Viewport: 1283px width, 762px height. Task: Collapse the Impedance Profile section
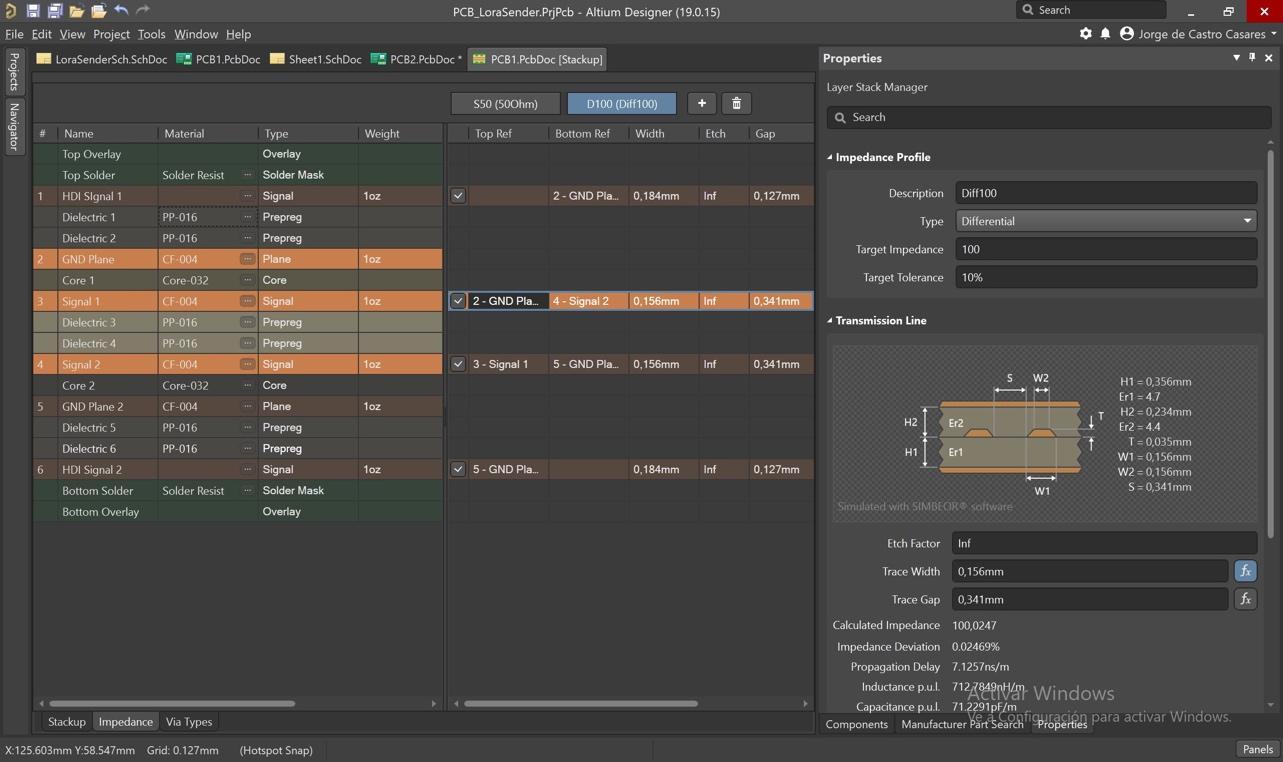tap(830, 157)
